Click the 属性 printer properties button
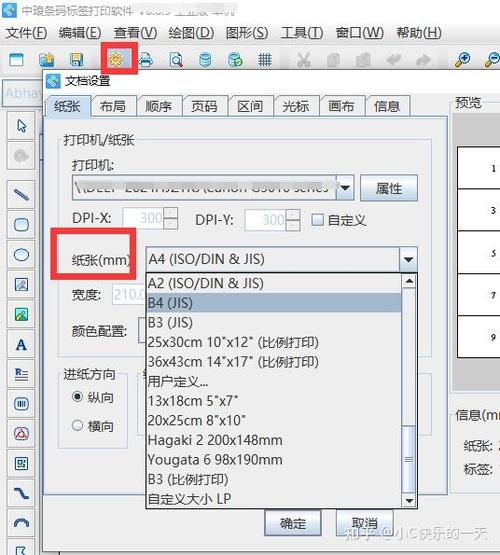This screenshot has height=555, width=500. click(x=389, y=188)
